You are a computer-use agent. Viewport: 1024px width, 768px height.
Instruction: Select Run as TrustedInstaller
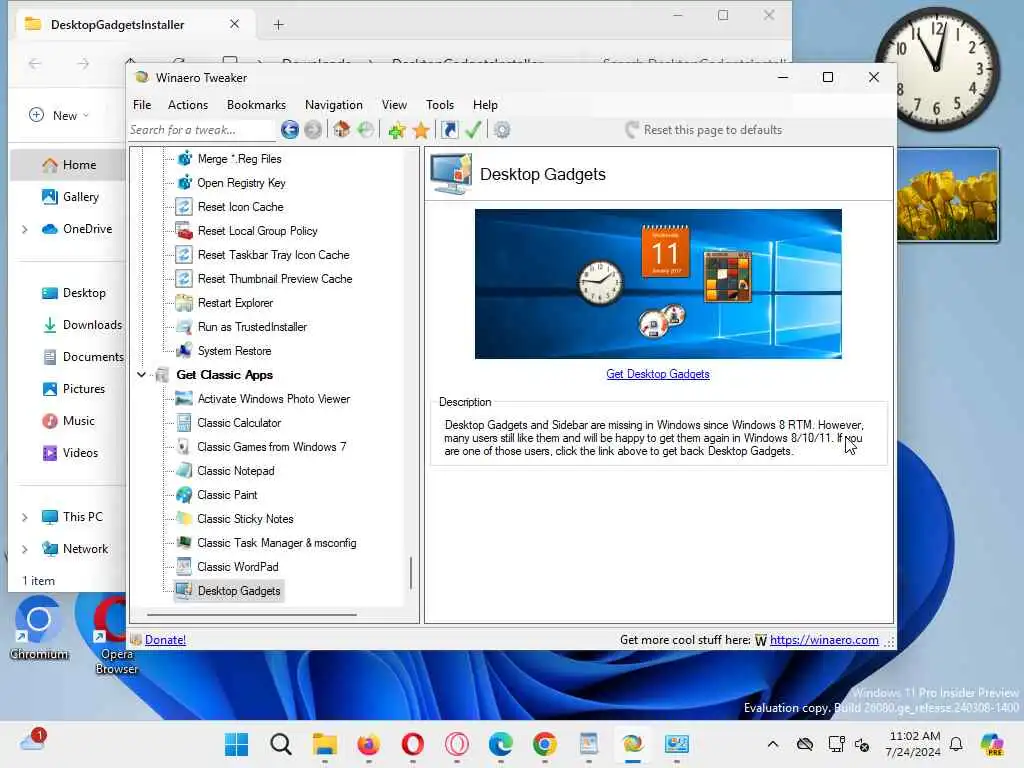(x=252, y=327)
